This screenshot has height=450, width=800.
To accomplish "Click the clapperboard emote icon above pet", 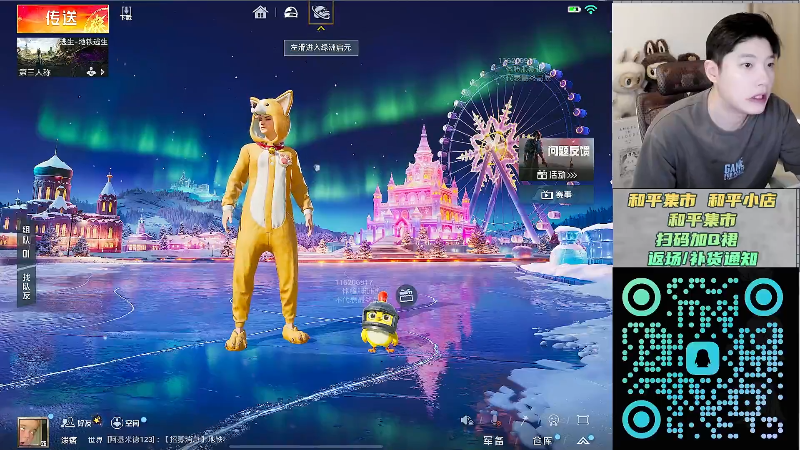I will (x=406, y=294).
